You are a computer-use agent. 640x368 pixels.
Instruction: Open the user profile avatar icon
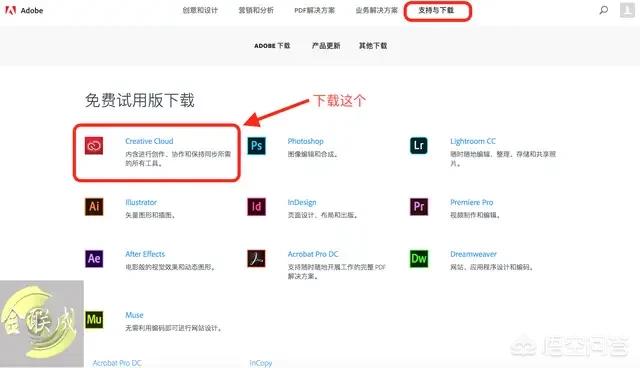coord(627,10)
